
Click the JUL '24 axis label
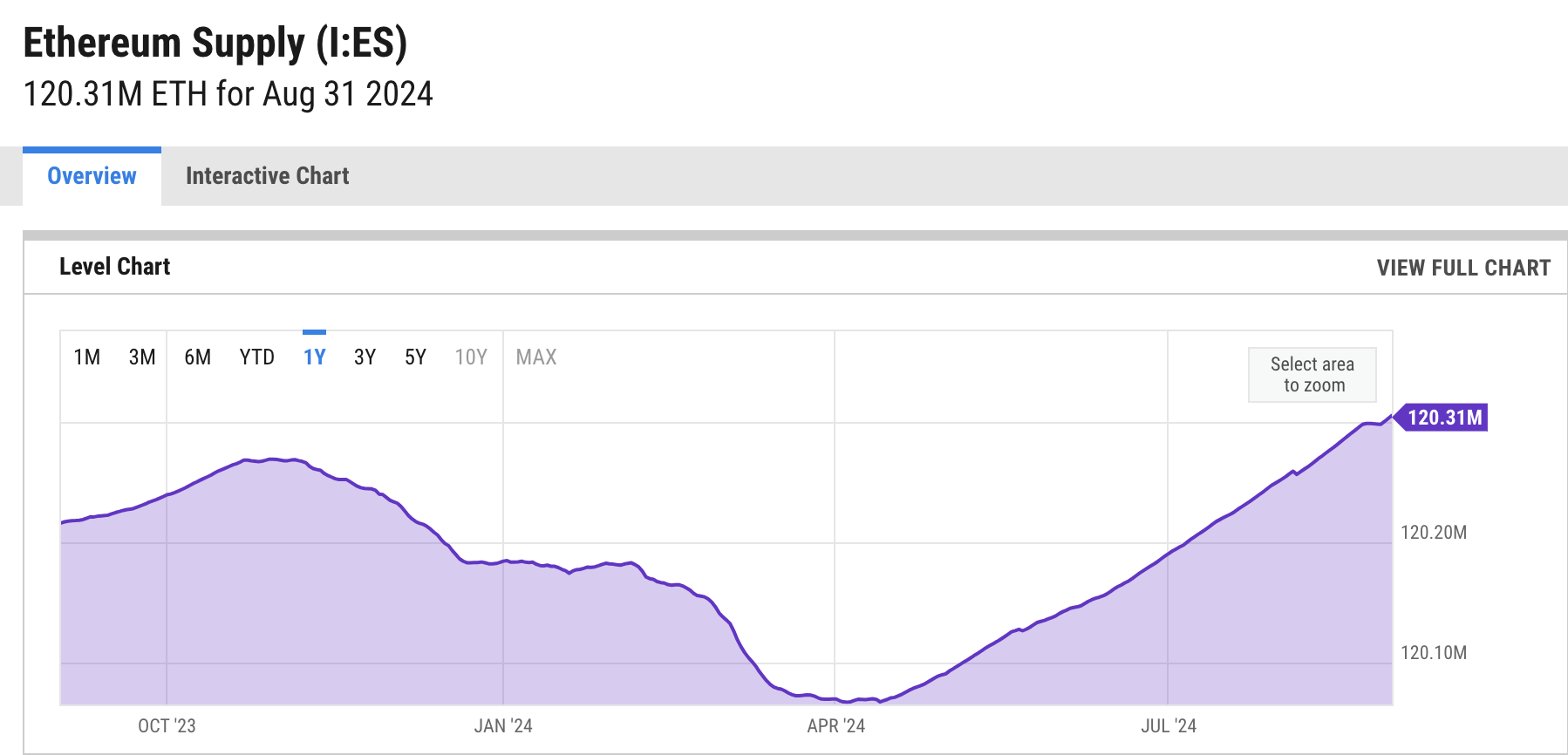point(1169,726)
